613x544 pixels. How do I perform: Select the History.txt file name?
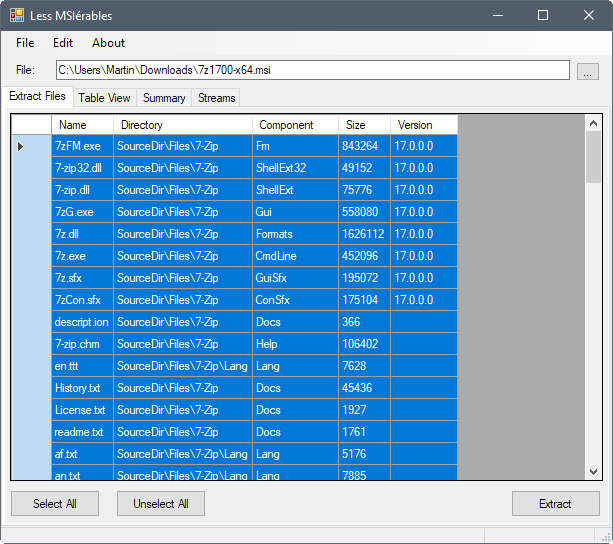click(x=78, y=388)
